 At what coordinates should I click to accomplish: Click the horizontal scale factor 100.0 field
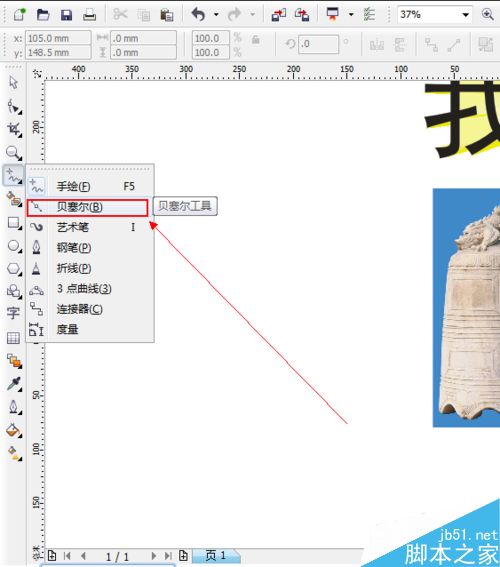(x=210, y=38)
